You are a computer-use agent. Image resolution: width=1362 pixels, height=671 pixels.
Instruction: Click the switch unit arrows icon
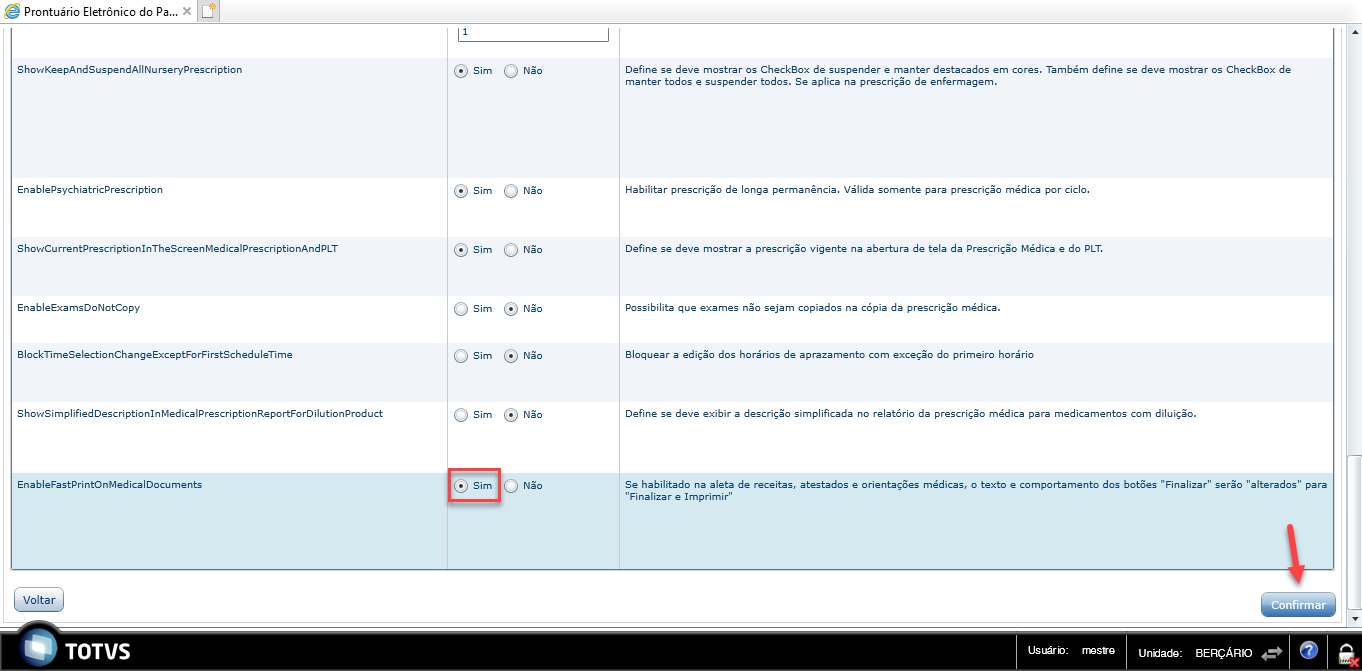tap(1271, 652)
